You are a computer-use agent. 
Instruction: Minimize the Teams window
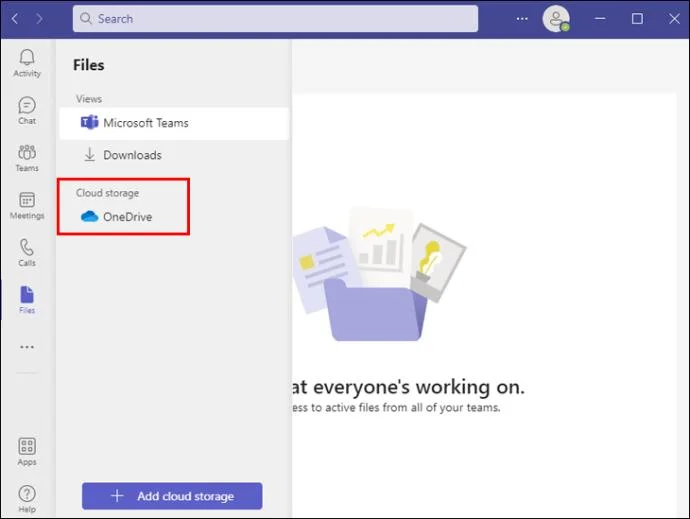click(600, 18)
